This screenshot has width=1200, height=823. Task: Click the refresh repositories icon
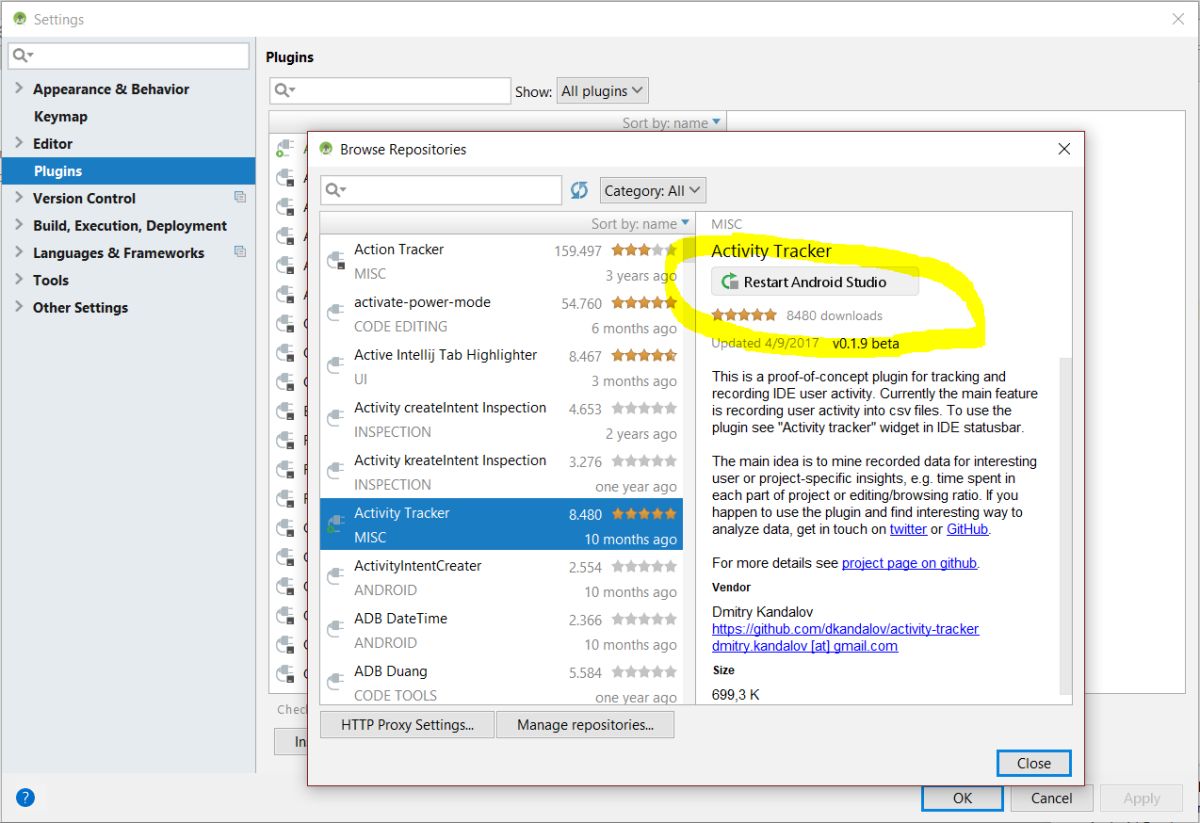tap(579, 190)
